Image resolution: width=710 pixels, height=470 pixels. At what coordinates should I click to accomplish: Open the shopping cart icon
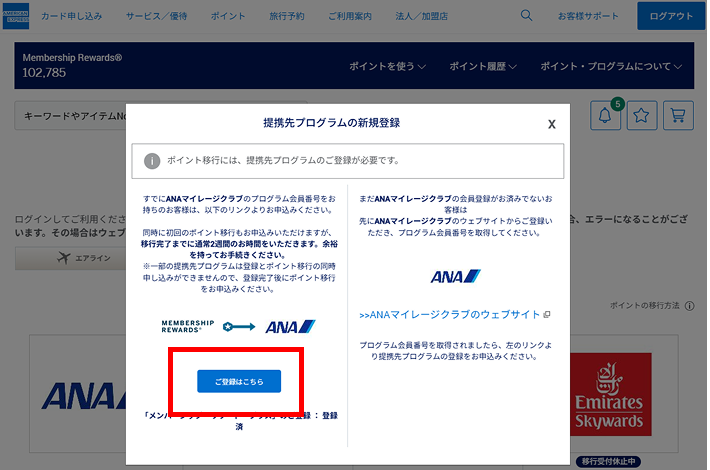coord(678,115)
